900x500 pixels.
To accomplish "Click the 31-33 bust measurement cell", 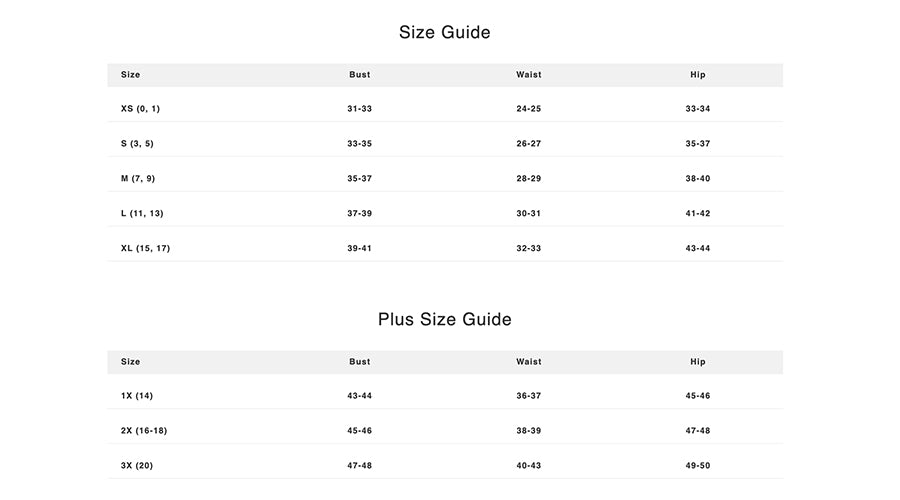I will [x=359, y=109].
